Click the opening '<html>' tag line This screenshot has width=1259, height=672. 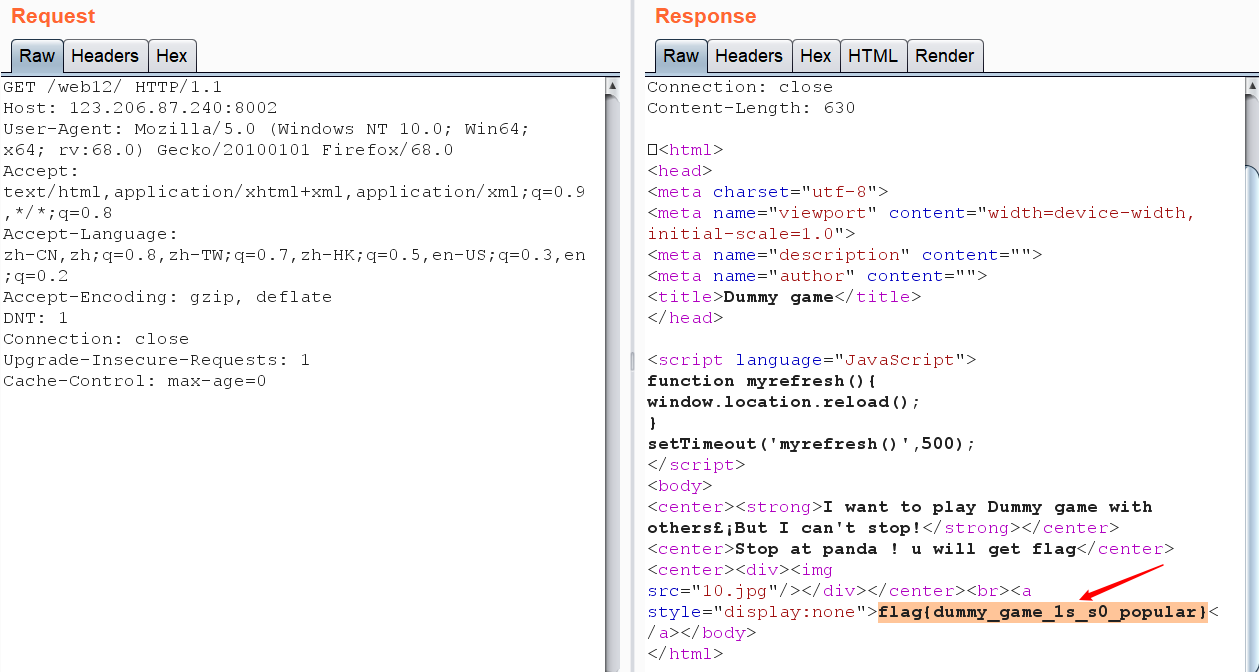pos(685,150)
